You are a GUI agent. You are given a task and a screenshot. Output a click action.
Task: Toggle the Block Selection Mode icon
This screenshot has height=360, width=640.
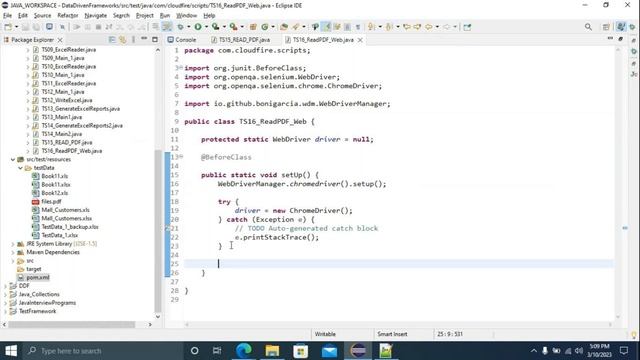click(347, 27)
